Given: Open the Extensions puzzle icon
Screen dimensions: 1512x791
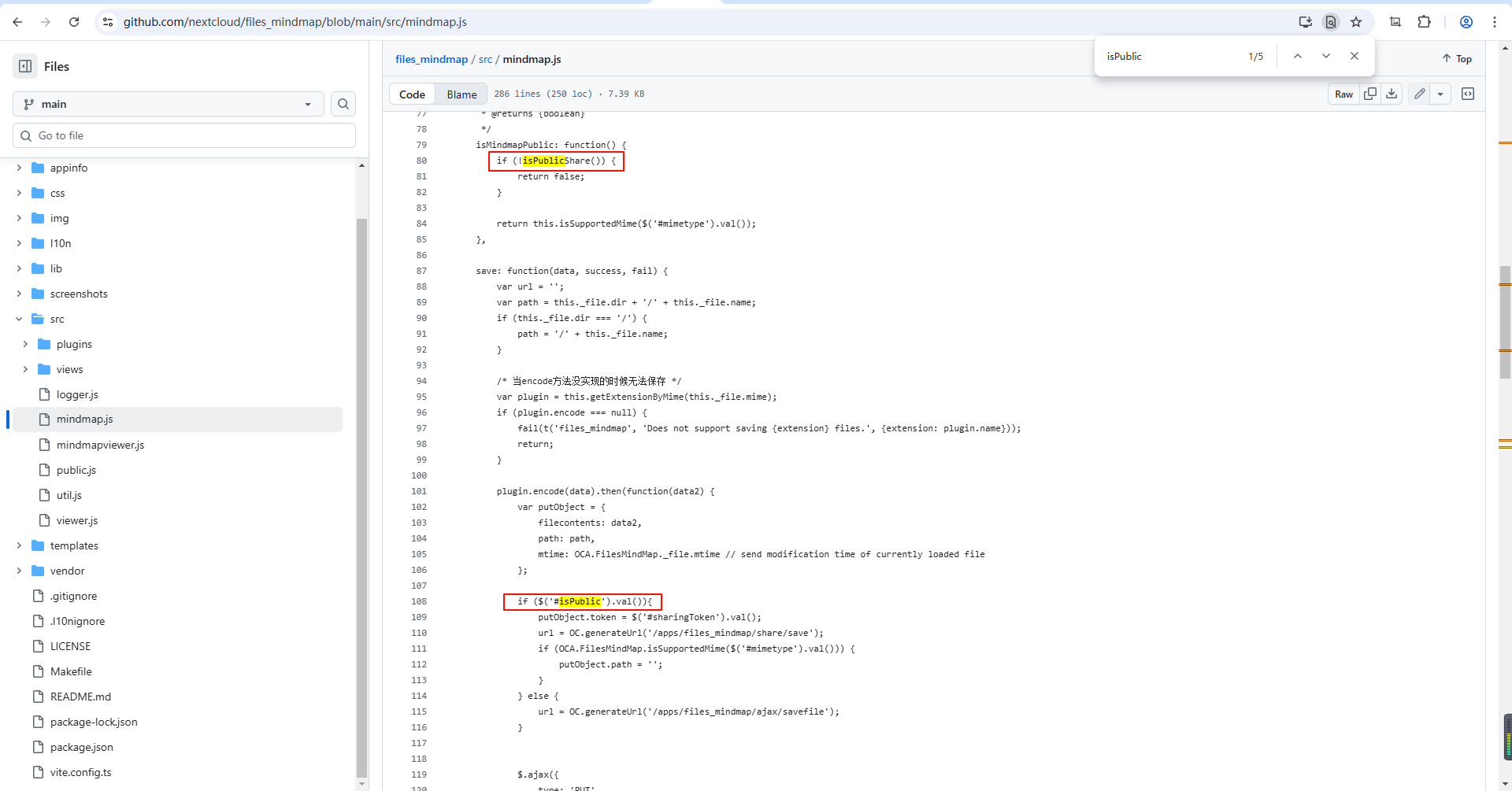Looking at the screenshot, I should (x=1424, y=22).
